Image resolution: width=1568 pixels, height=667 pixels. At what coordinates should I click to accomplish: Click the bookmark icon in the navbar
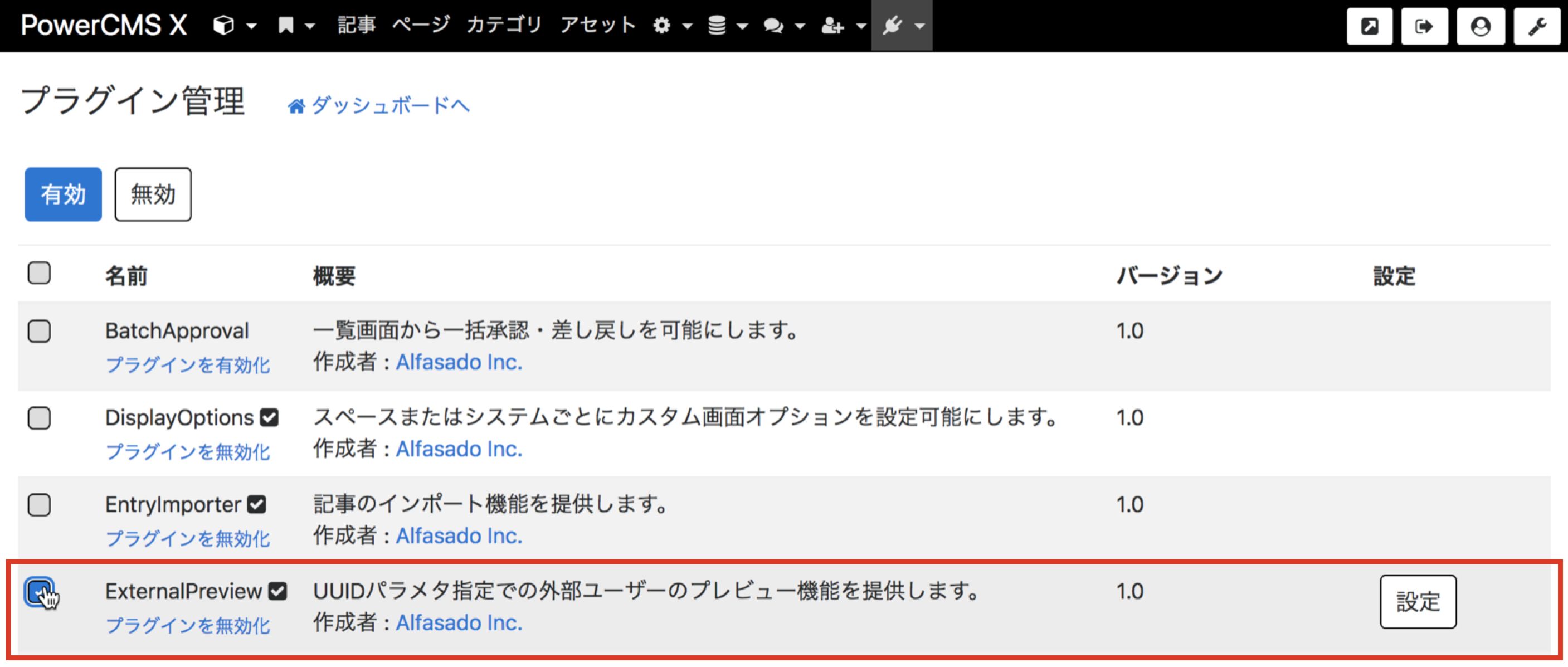tap(285, 26)
